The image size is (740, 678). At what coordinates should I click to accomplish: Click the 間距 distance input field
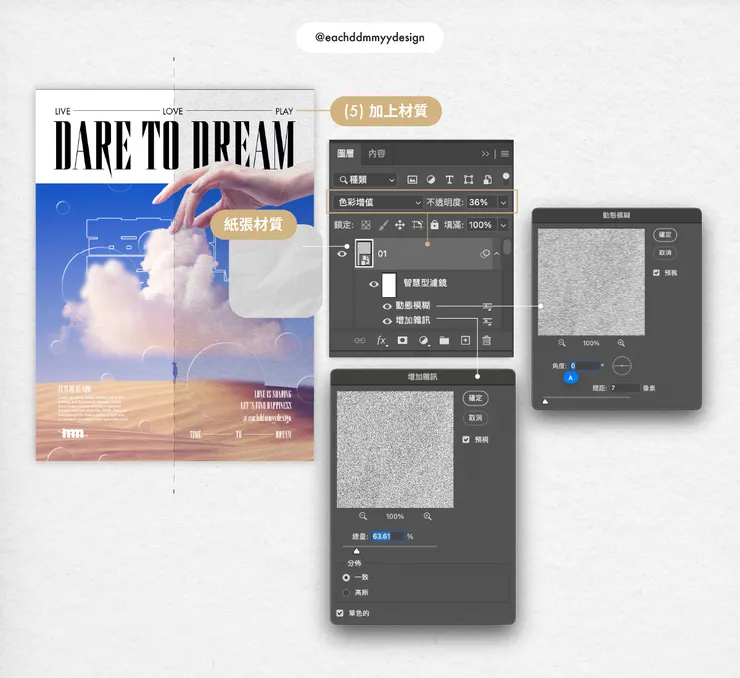pyautogui.click(x=624, y=388)
